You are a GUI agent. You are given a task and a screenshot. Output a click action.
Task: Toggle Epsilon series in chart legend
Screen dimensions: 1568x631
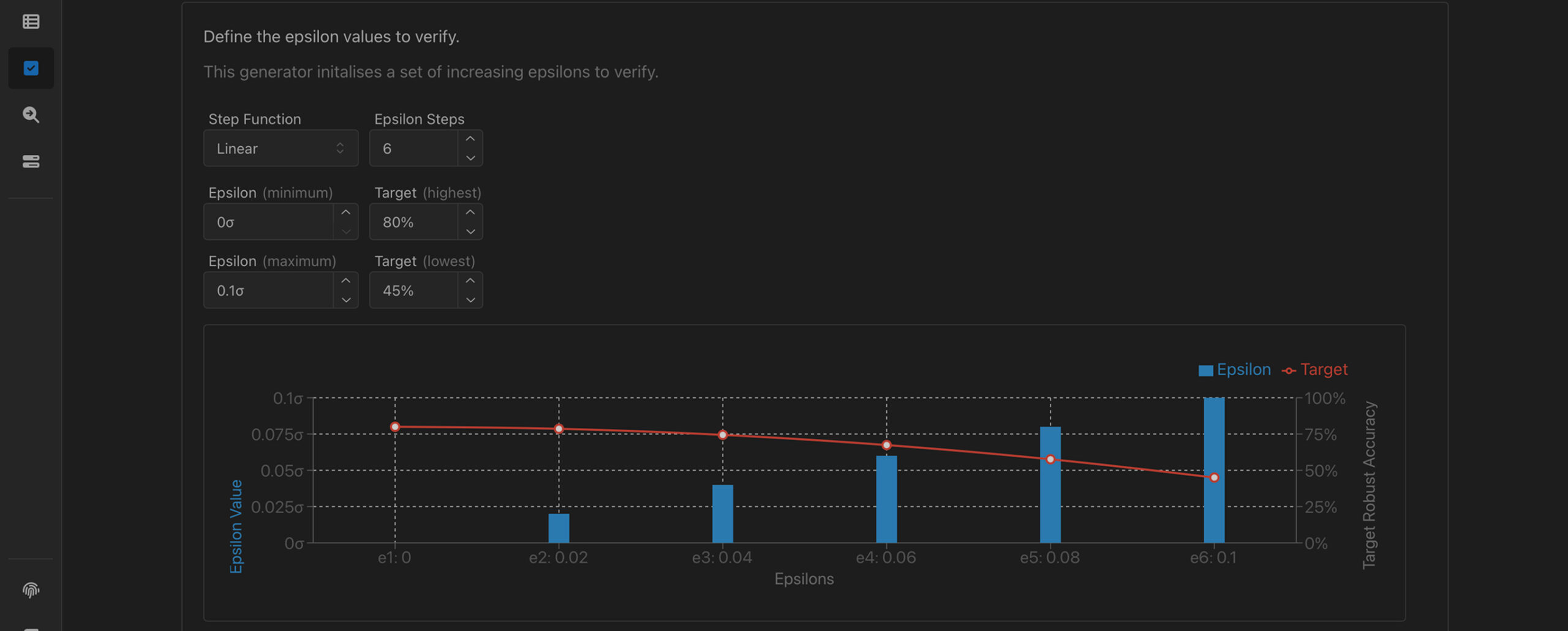click(1234, 370)
